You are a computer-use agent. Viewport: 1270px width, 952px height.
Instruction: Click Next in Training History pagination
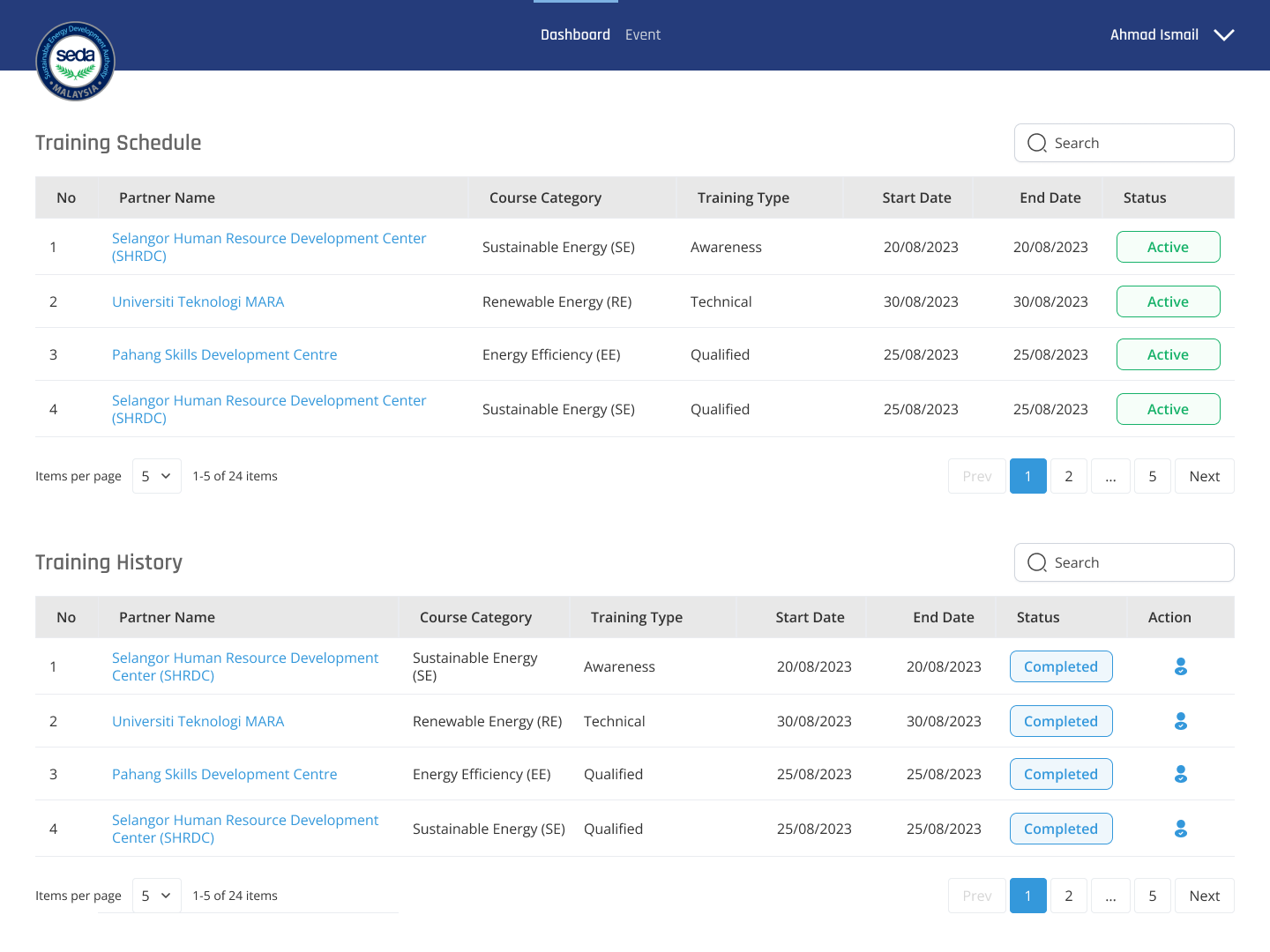click(1205, 896)
